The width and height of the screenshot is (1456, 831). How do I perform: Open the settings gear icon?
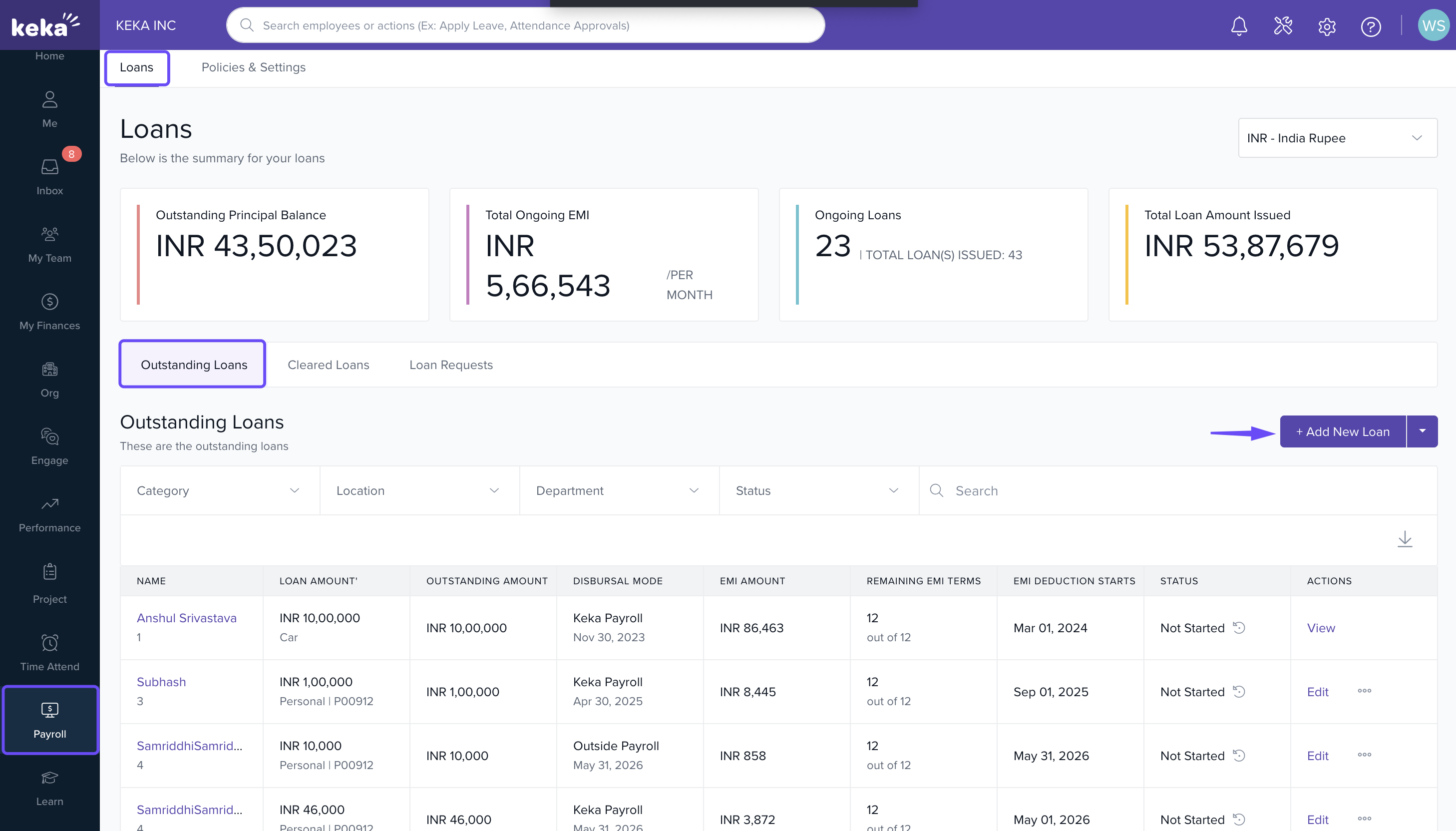coord(1327,26)
